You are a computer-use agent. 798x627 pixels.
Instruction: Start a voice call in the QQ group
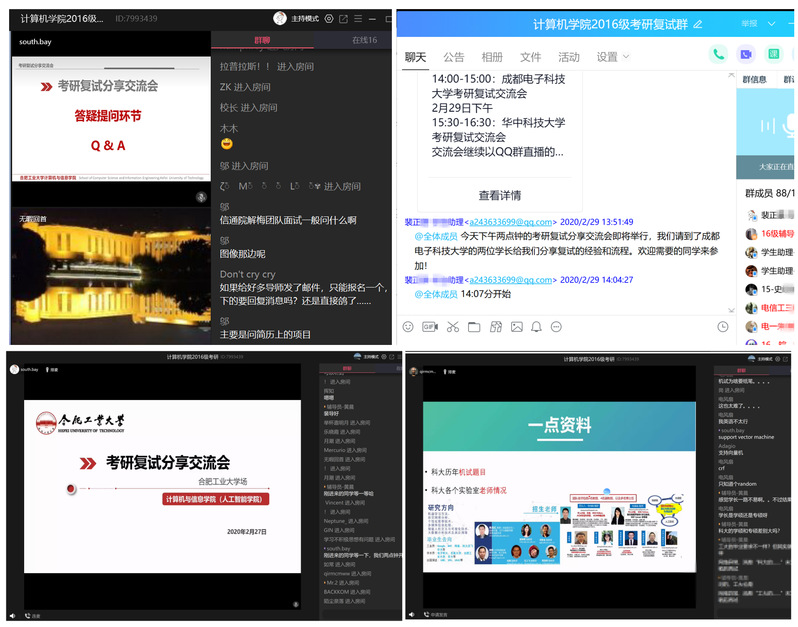(718, 54)
